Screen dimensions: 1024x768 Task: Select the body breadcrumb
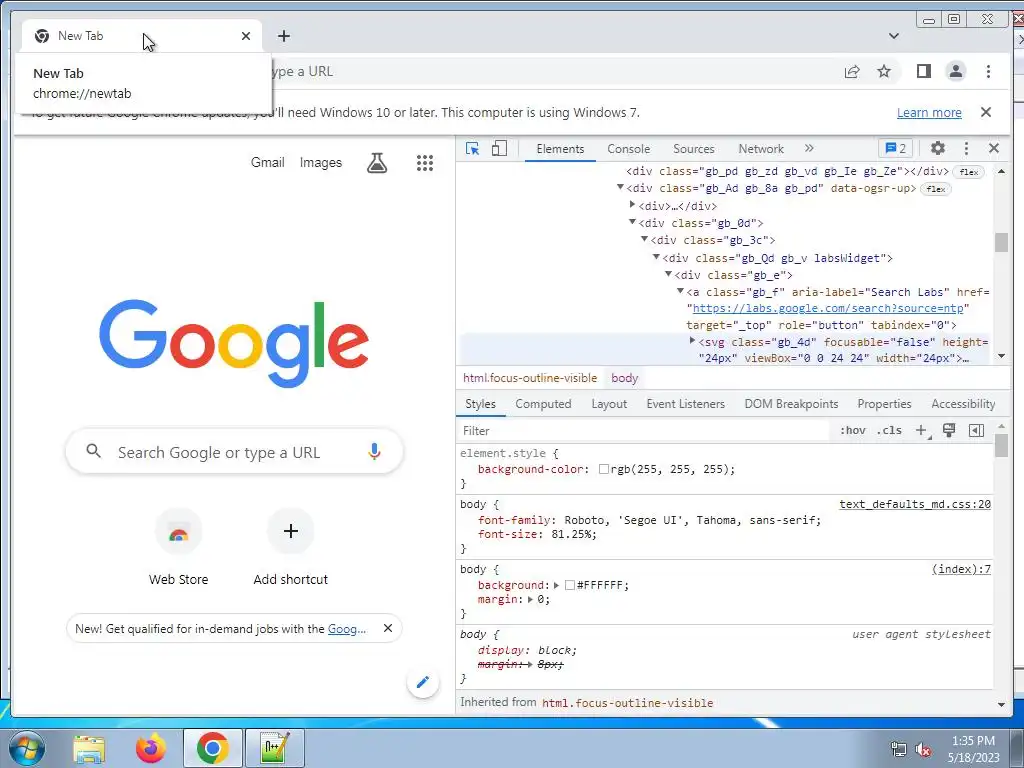pyautogui.click(x=624, y=377)
